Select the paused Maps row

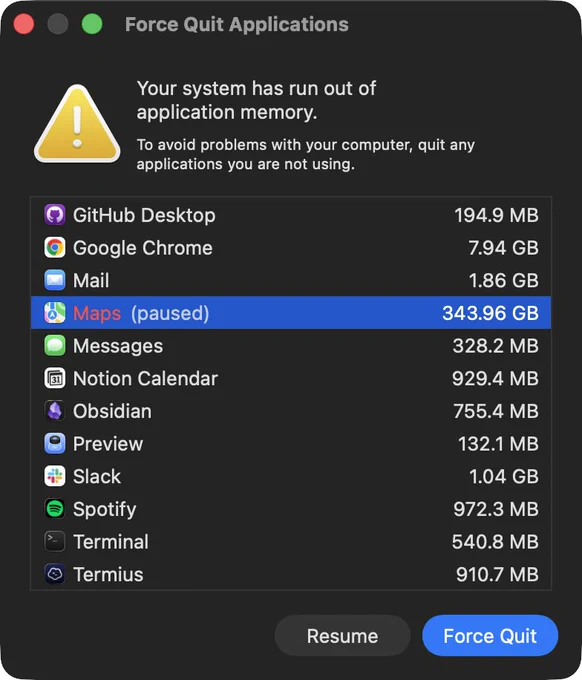pyautogui.click(x=291, y=313)
